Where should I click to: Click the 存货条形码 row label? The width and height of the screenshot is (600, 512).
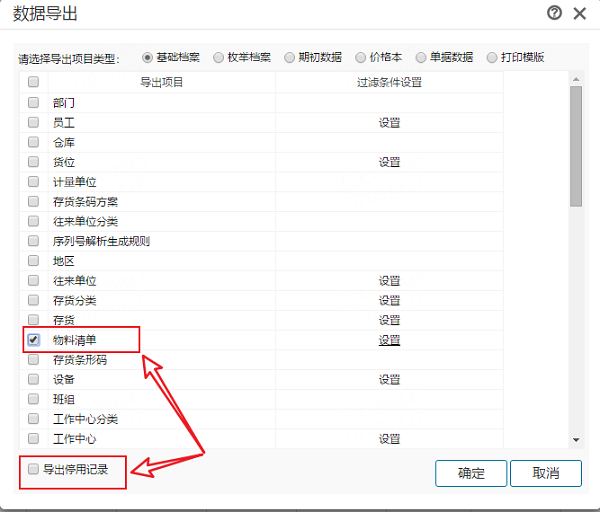pos(80,360)
